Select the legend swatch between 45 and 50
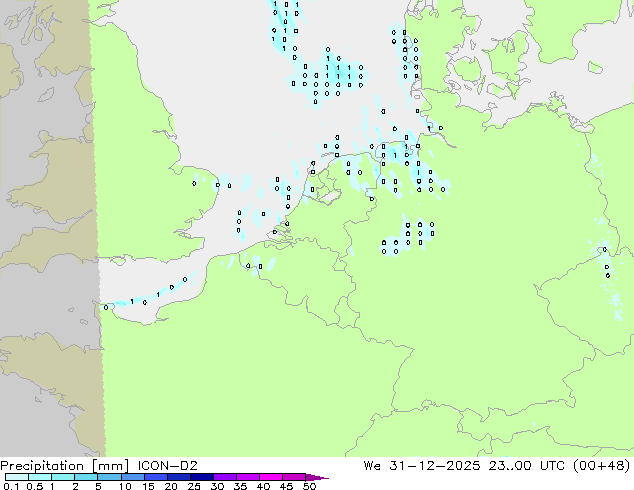This screenshot has height=490, width=634. tap(294, 477)
